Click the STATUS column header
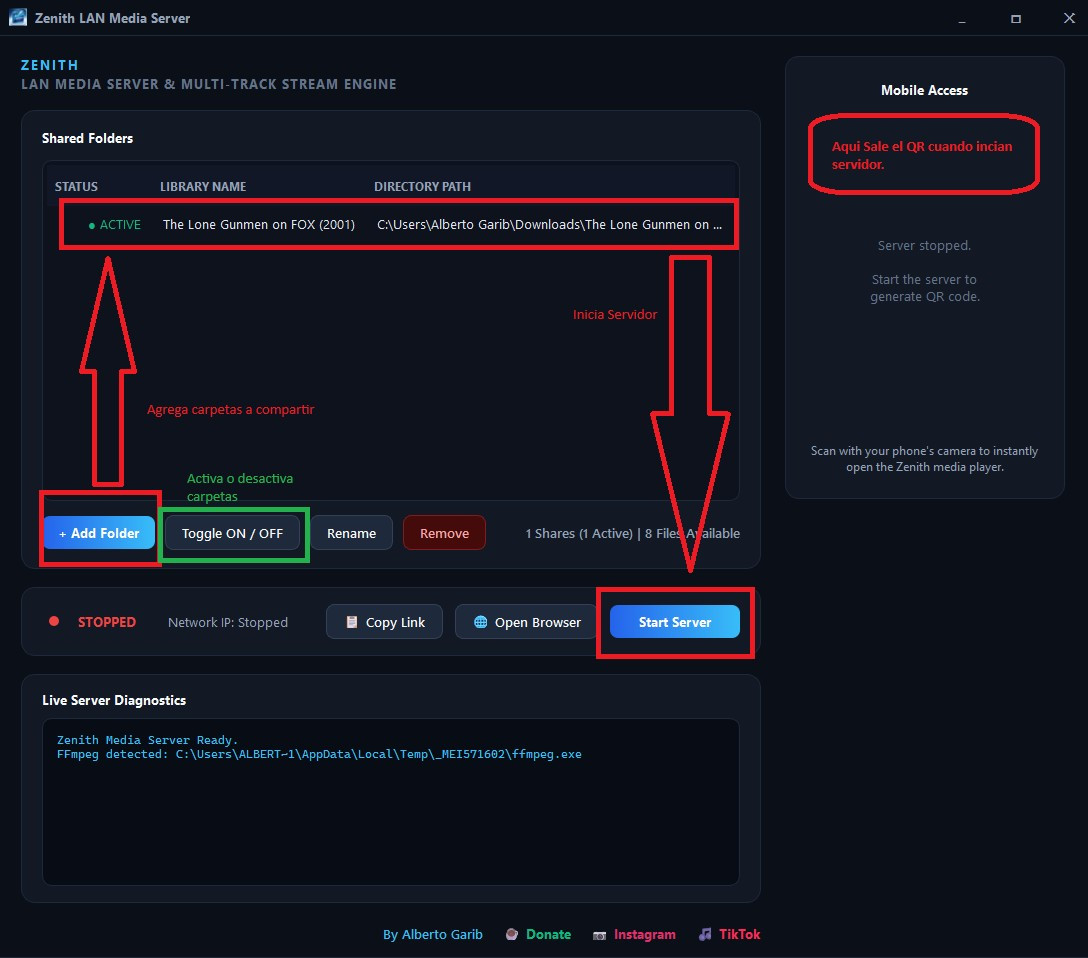The width and height of the screenshot is (1088, 958). pos(76,187)
